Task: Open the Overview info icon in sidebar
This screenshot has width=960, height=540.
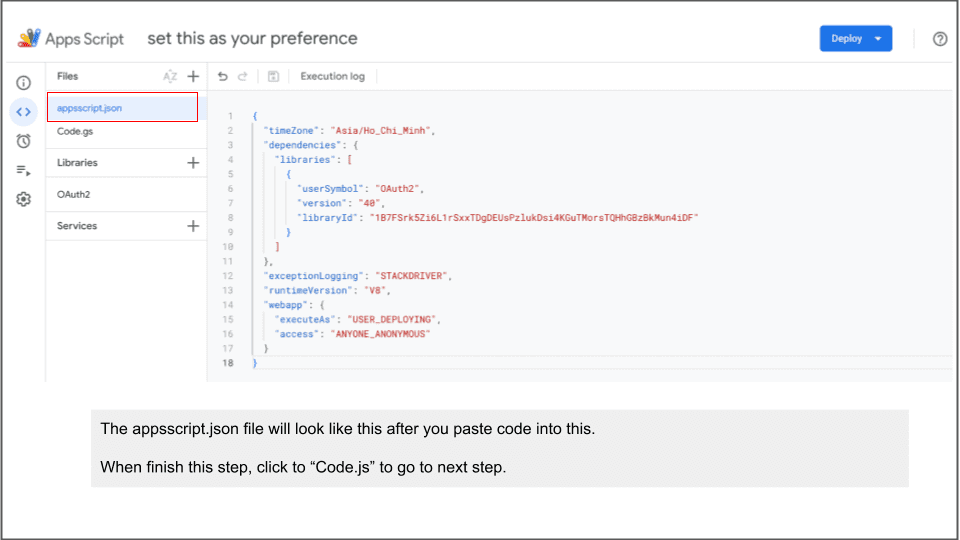Action: tap(24, 83)
